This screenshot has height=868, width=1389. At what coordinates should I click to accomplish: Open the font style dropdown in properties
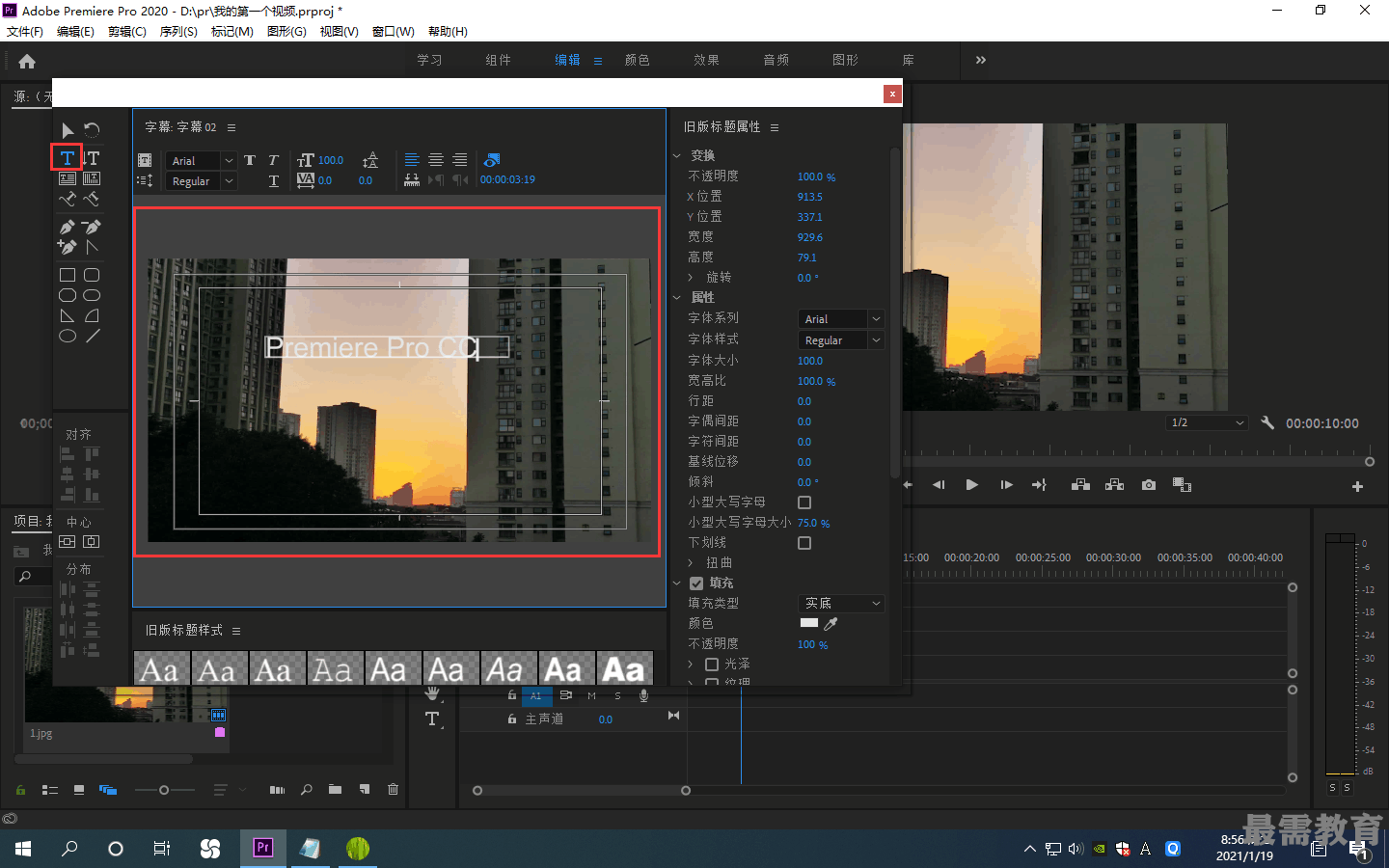pyautogui.click(x=841, y=340)
